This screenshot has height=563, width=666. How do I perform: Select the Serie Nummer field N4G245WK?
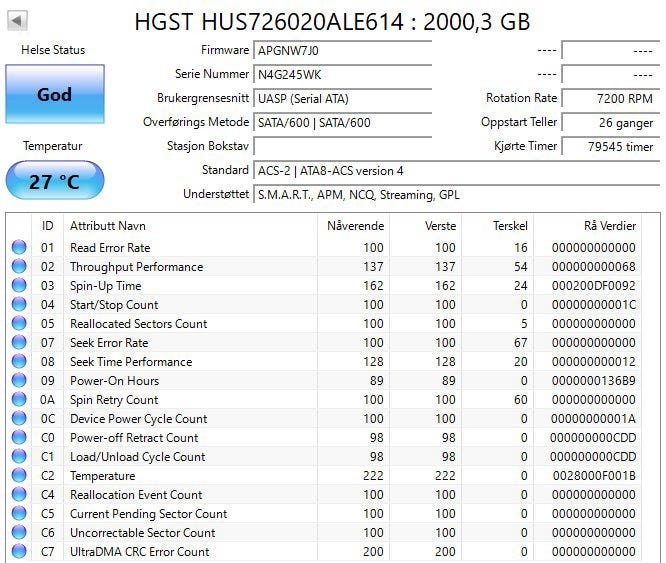tap(342, 74)
